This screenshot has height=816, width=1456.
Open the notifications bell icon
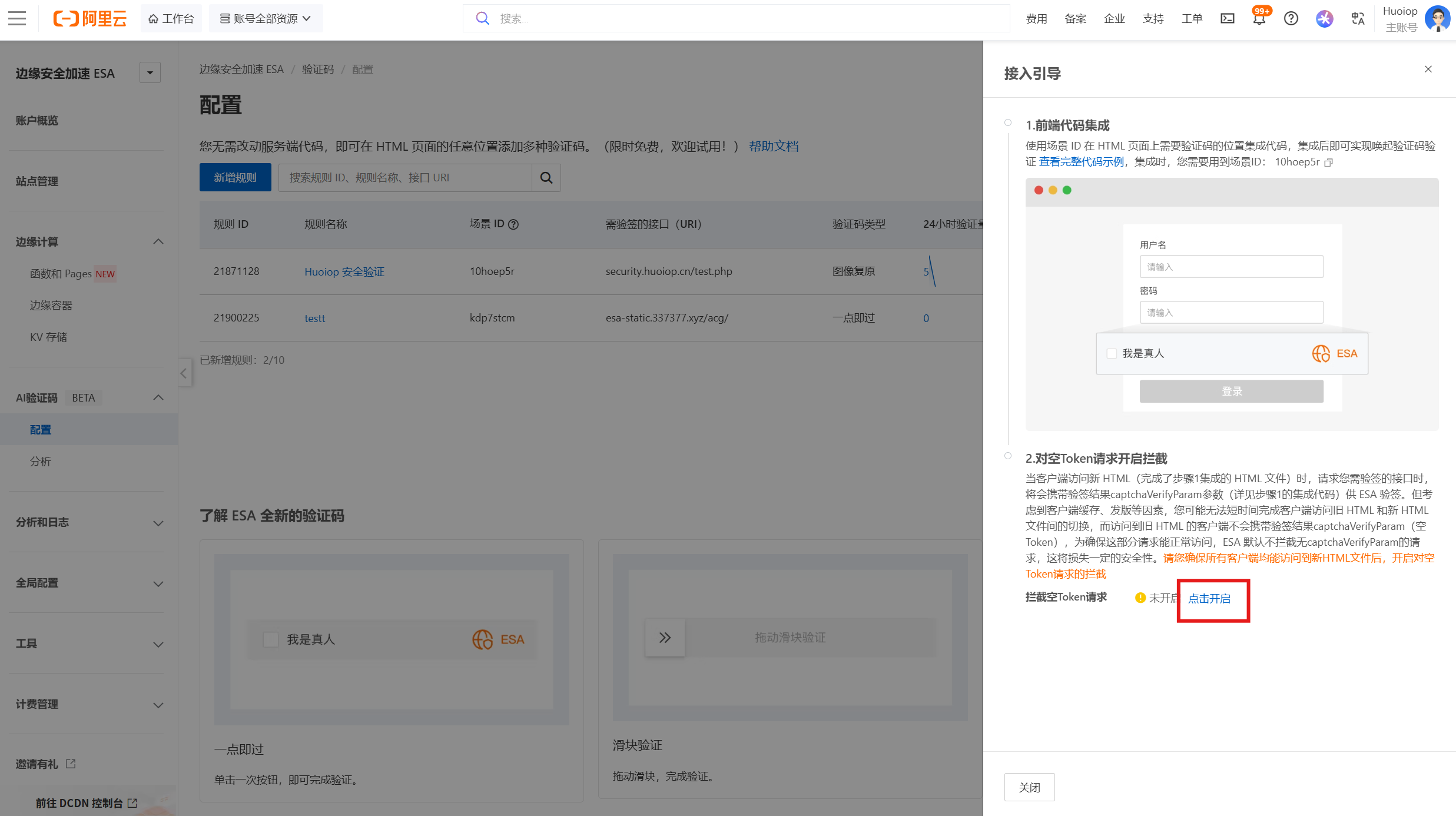(1259, 18)
